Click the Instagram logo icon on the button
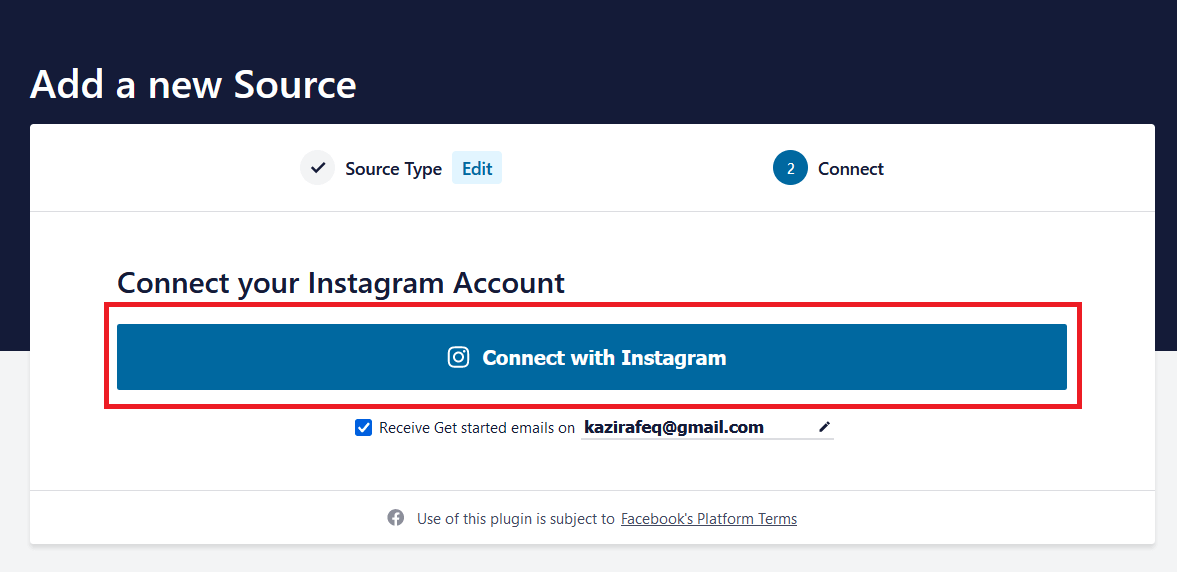 point(458,357)
